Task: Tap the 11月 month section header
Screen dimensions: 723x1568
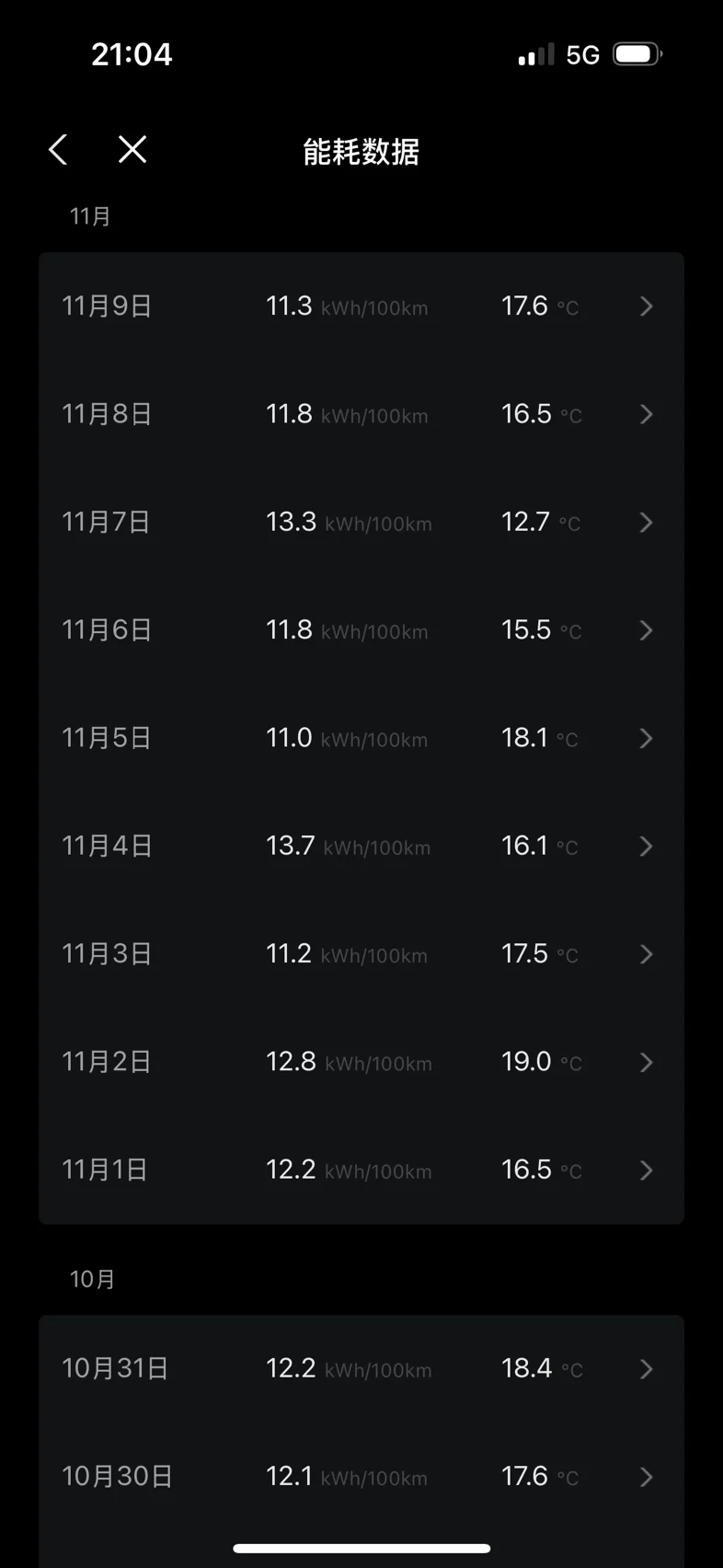Action: tap(90, 216)
